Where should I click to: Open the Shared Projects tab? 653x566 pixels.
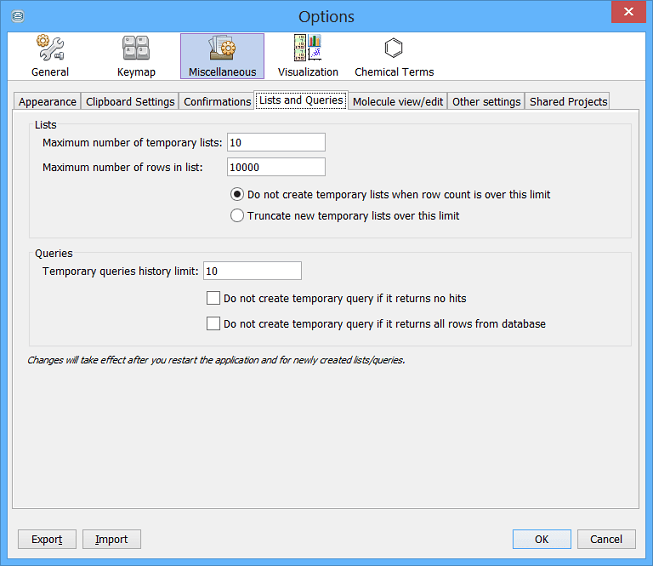[567, 102]
